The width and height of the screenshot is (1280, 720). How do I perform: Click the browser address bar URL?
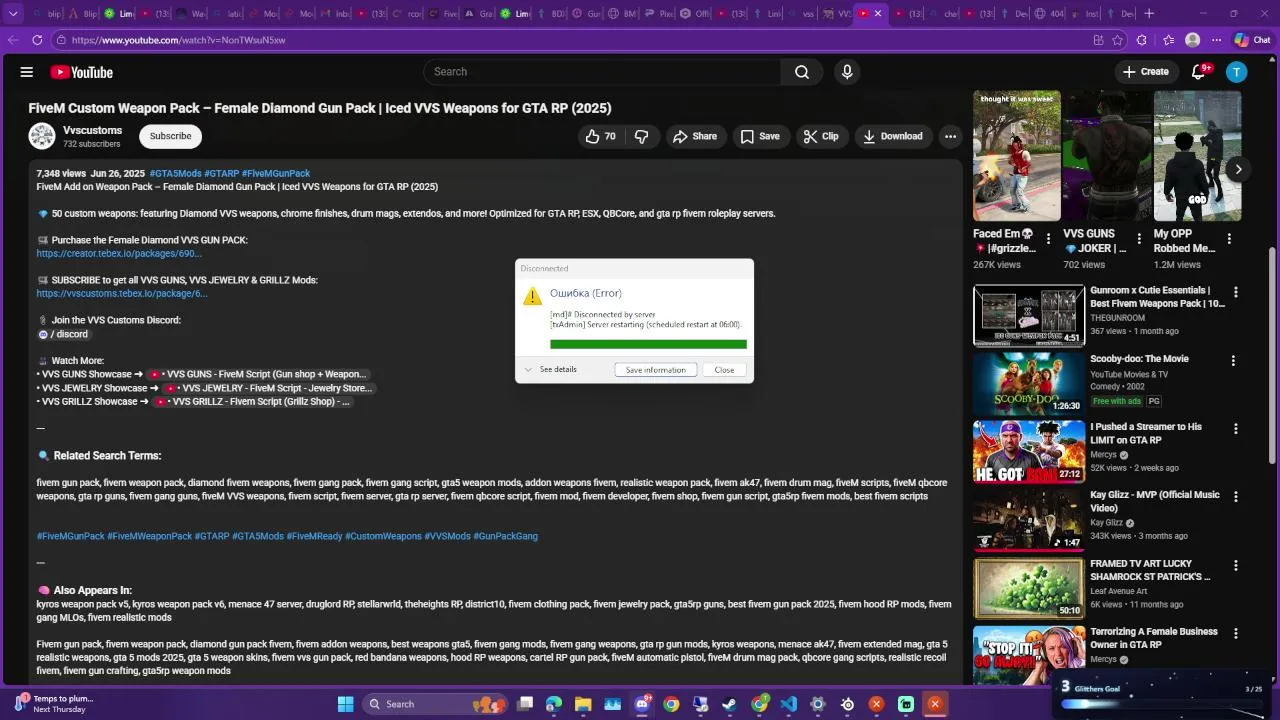click(178, 40)
